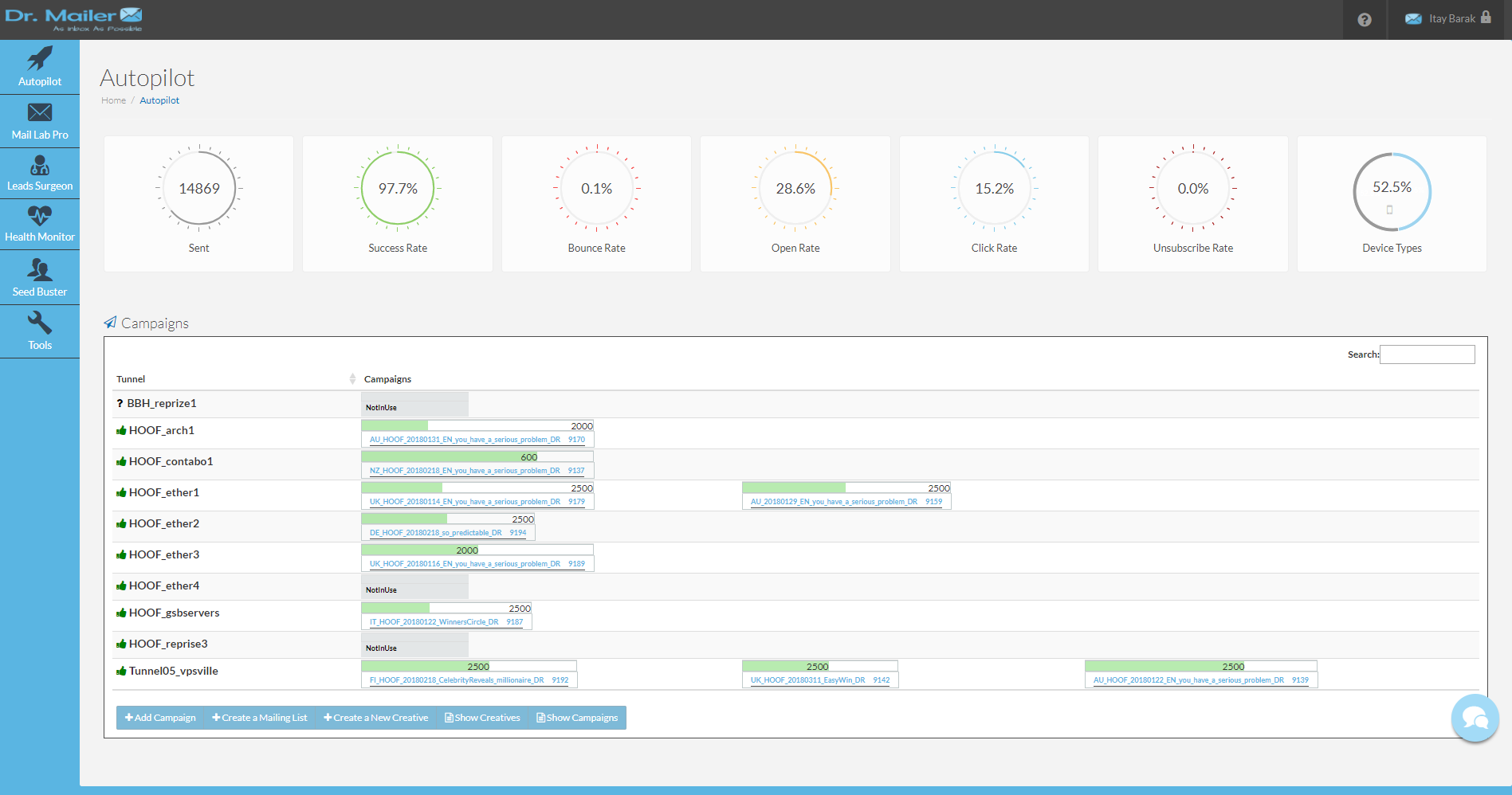
Task: Click thumbs-up icon for HOOF_ether3
Action: (x=121, y=555)
